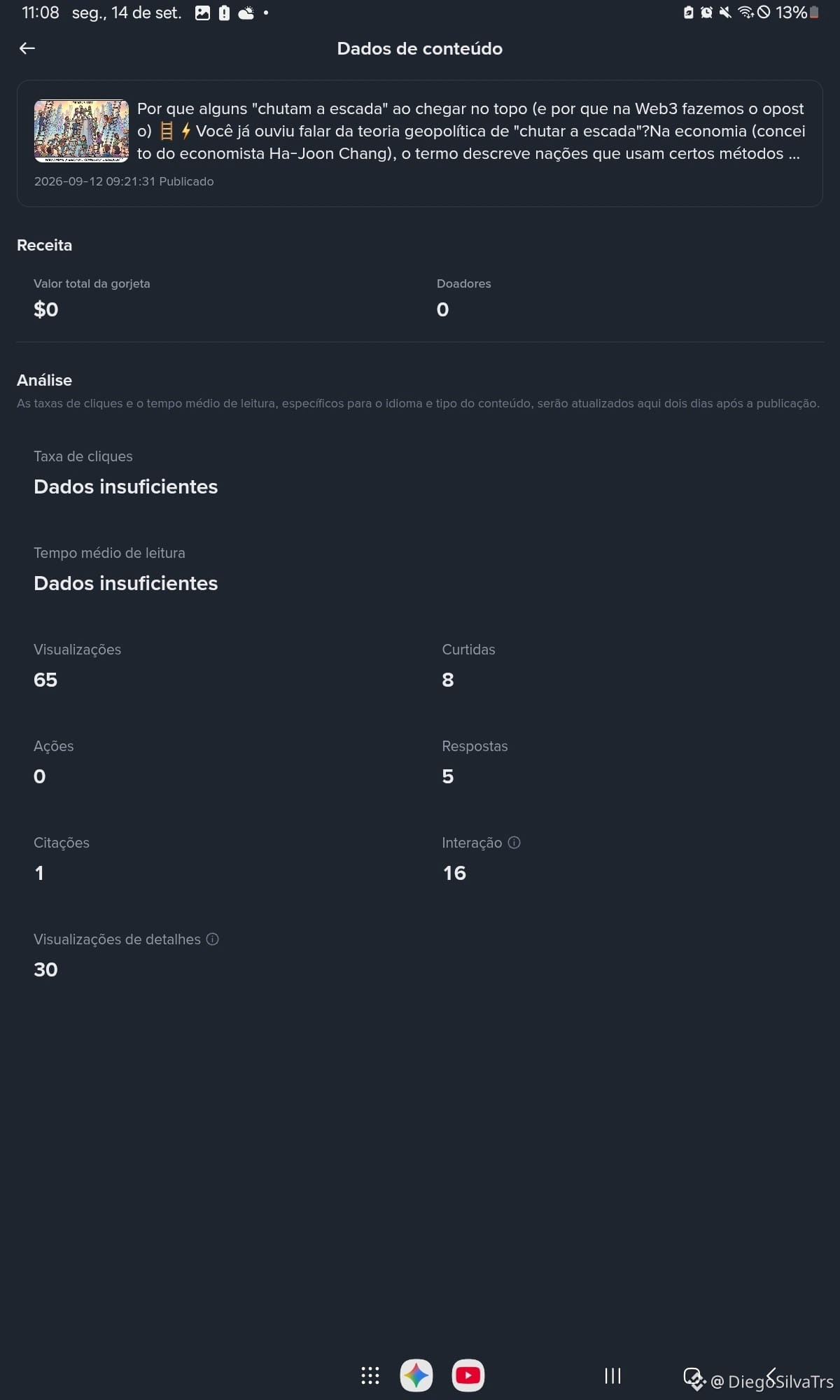Tap the battery indicator in status bar

[x=814, y=13]
